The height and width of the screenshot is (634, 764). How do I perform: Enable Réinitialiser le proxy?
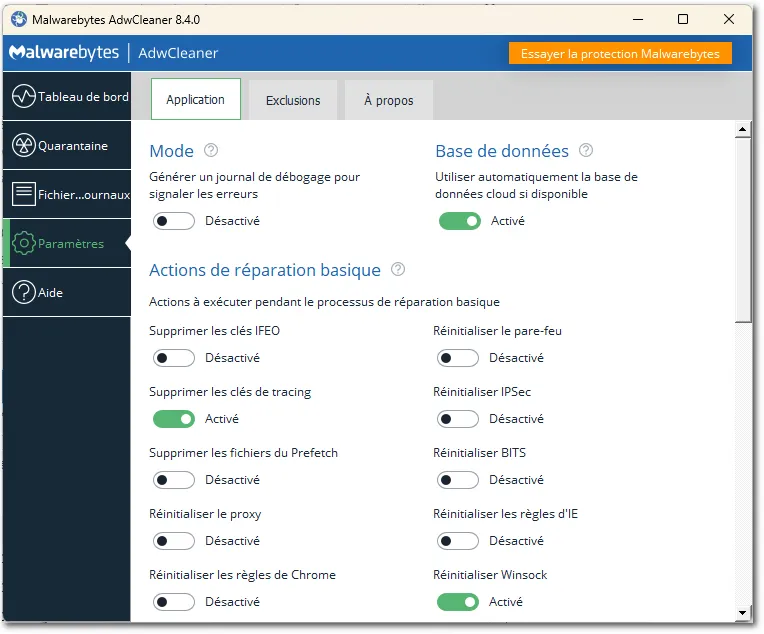tap(173, 541)
